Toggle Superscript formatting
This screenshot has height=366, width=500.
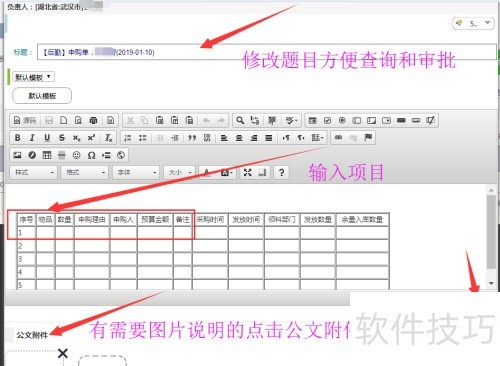91,138
